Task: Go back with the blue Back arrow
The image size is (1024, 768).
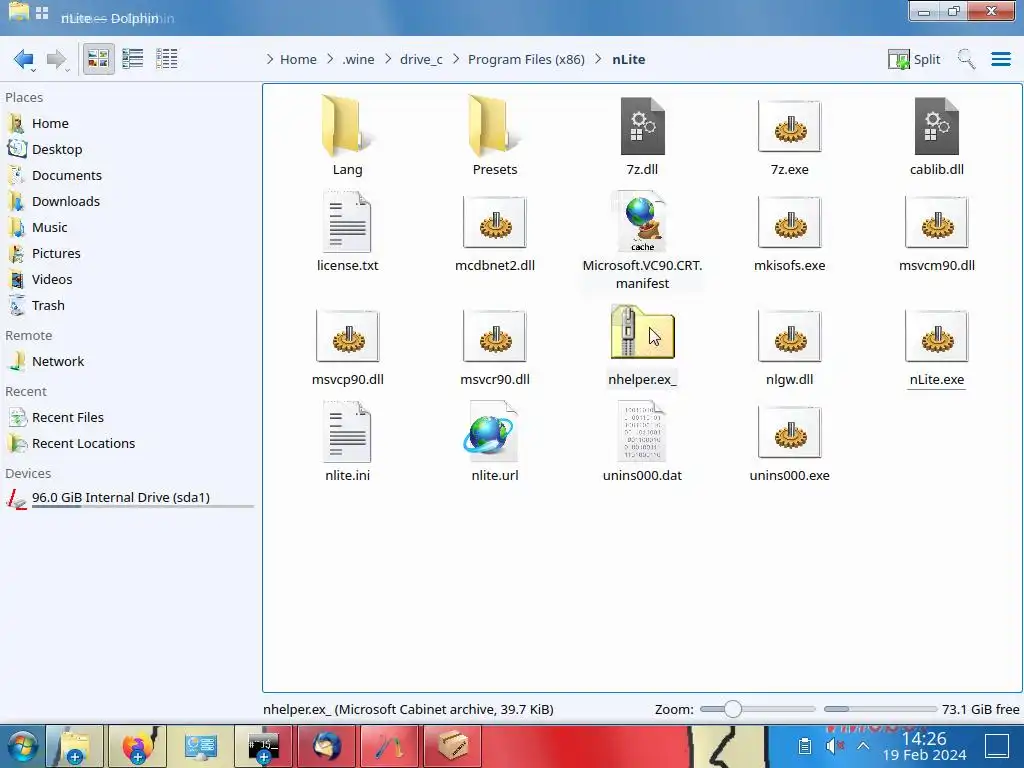Action: point(24,59)
